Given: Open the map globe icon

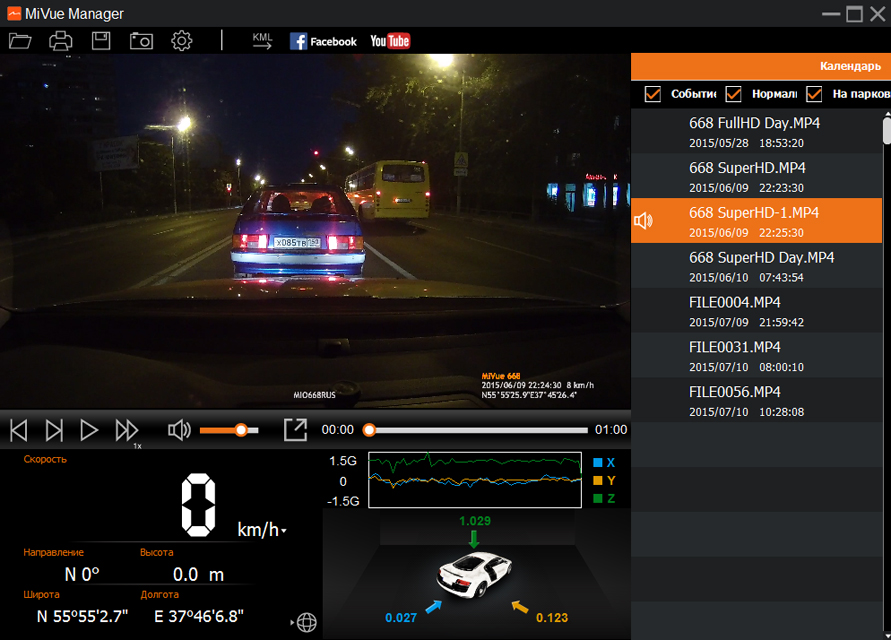Looking at the screenshot, I should [x=306, y=622].
